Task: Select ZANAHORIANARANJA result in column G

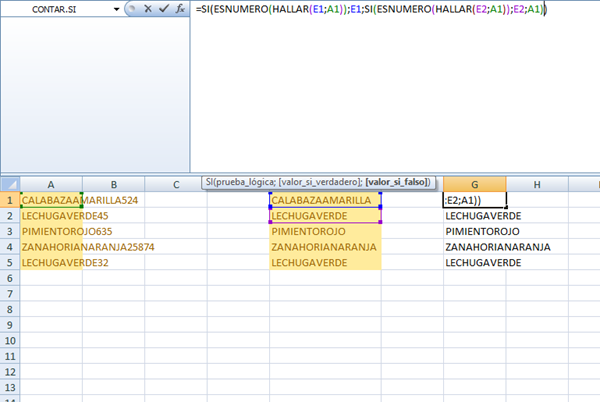Action: point(475,247)
